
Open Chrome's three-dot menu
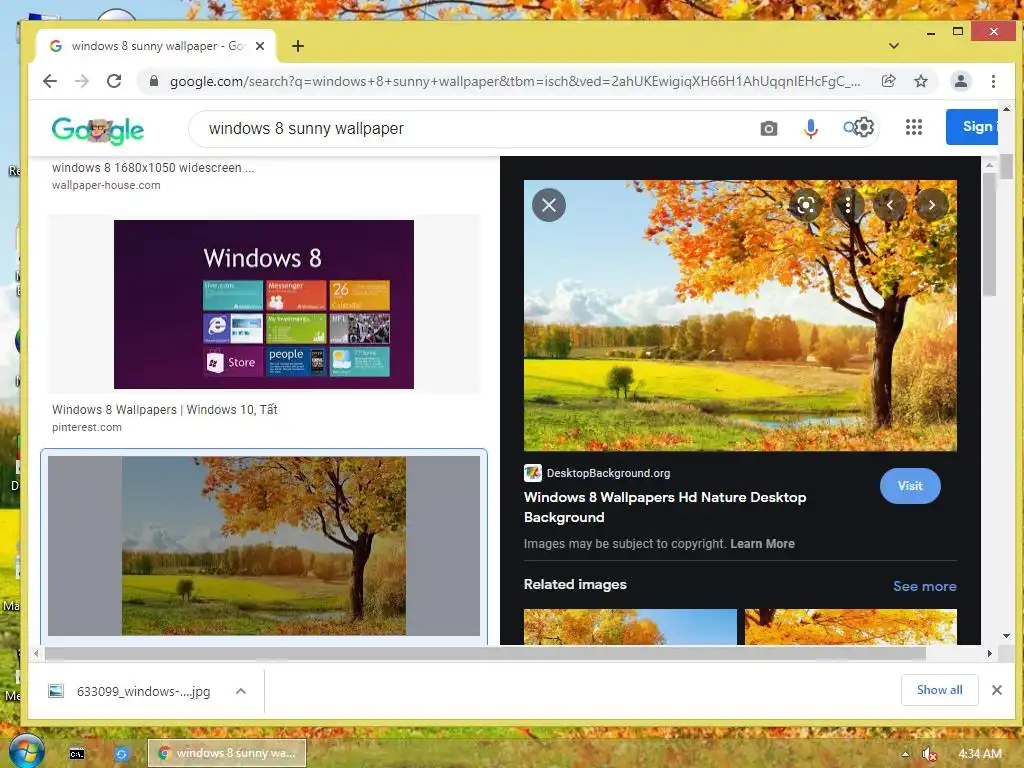pyautogui.click(x=993, y=81)
